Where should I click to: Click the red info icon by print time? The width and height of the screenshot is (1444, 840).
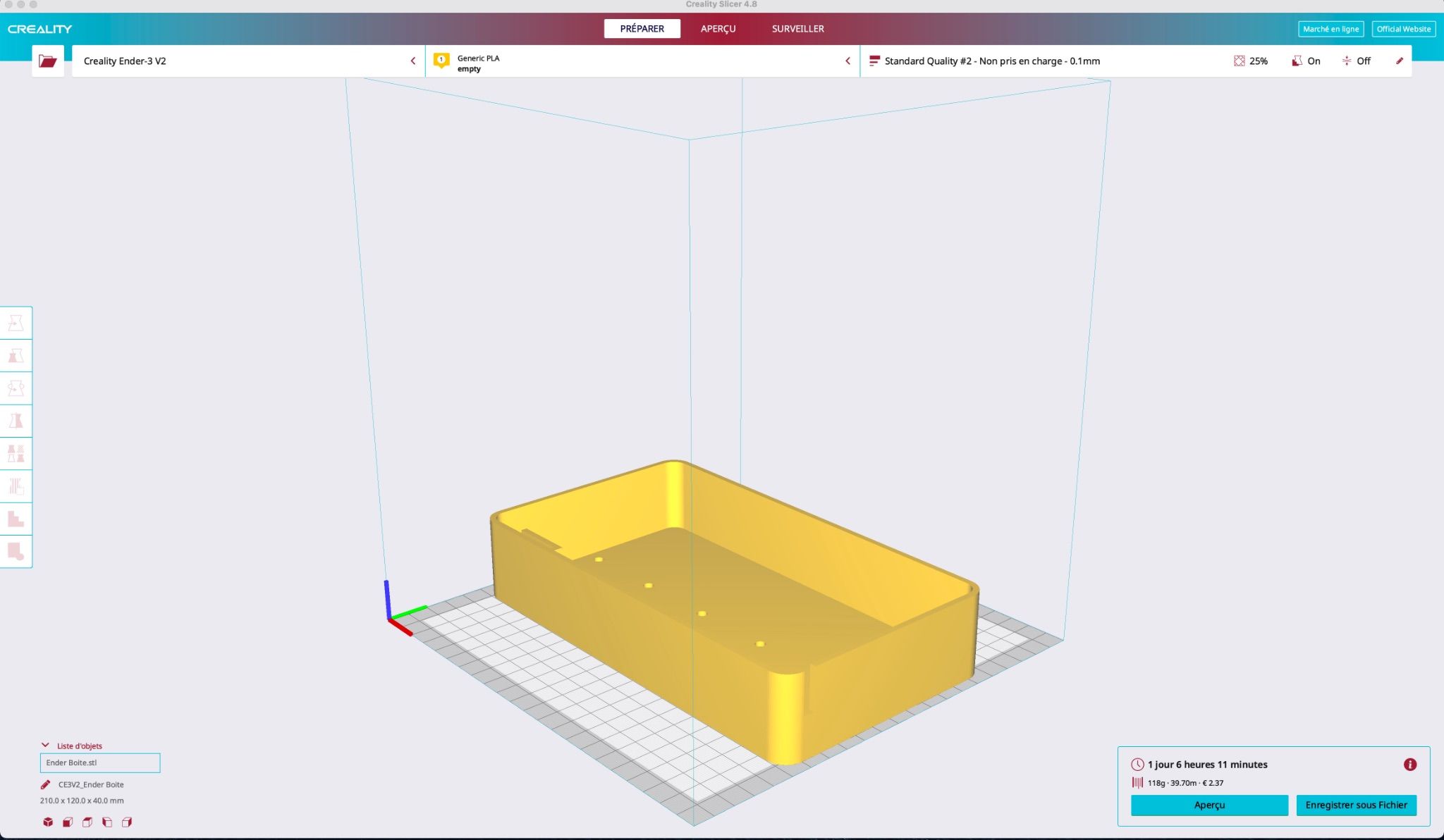pyautogui.click(x=1409, y=765)
